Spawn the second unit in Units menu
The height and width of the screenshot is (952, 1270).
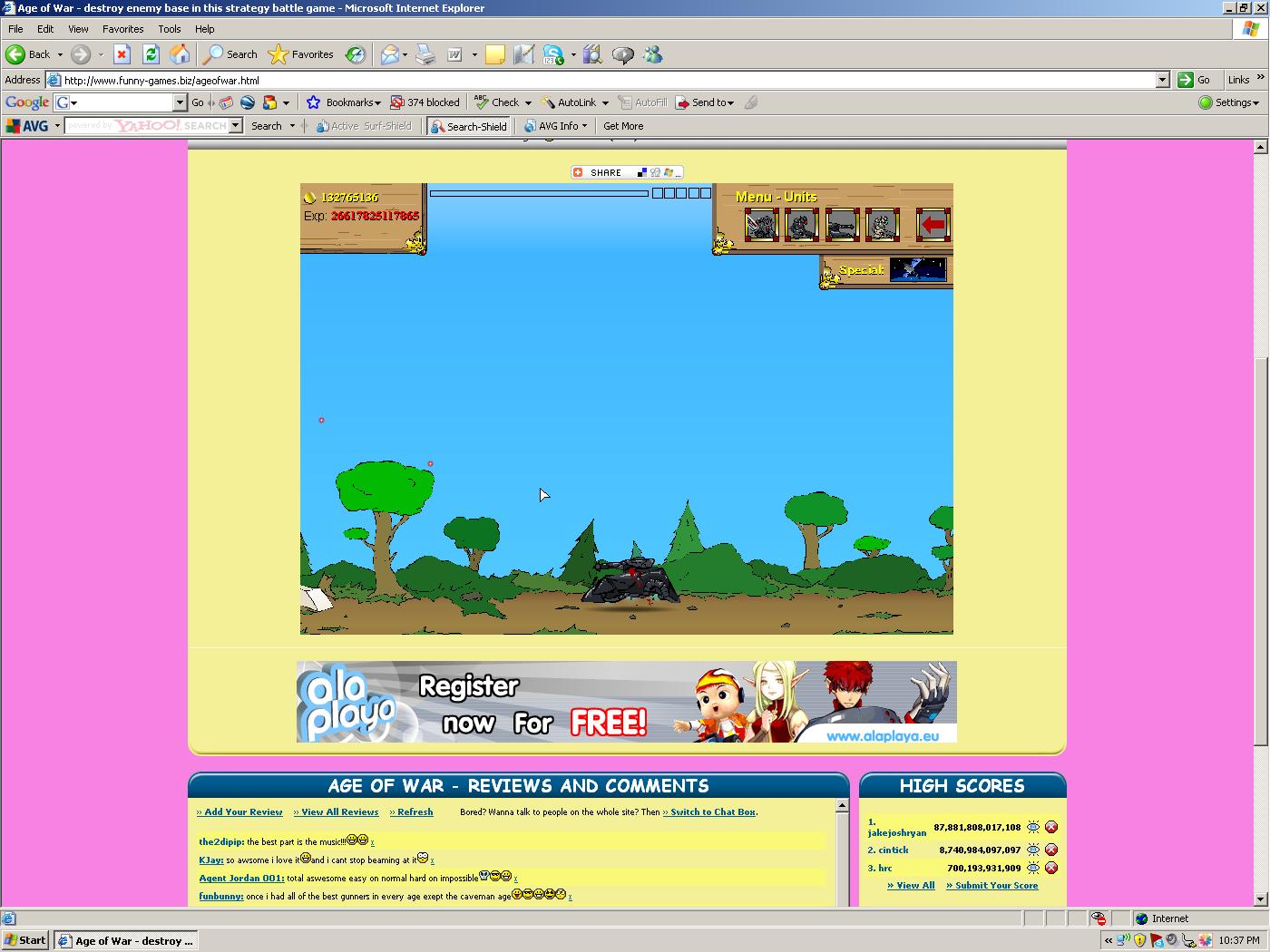[802, 225]
